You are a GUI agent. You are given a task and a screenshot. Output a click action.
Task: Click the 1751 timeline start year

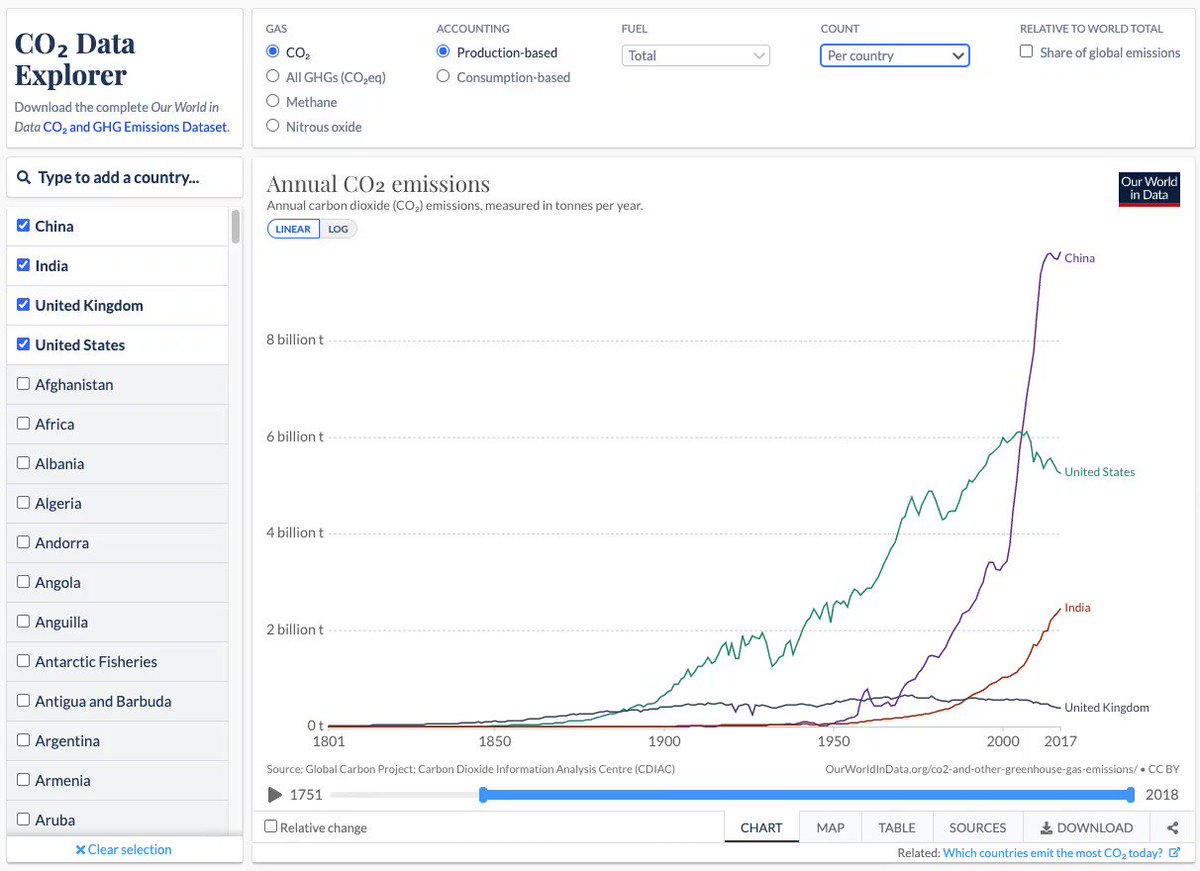pyautogui.click(x=306, y=795)
